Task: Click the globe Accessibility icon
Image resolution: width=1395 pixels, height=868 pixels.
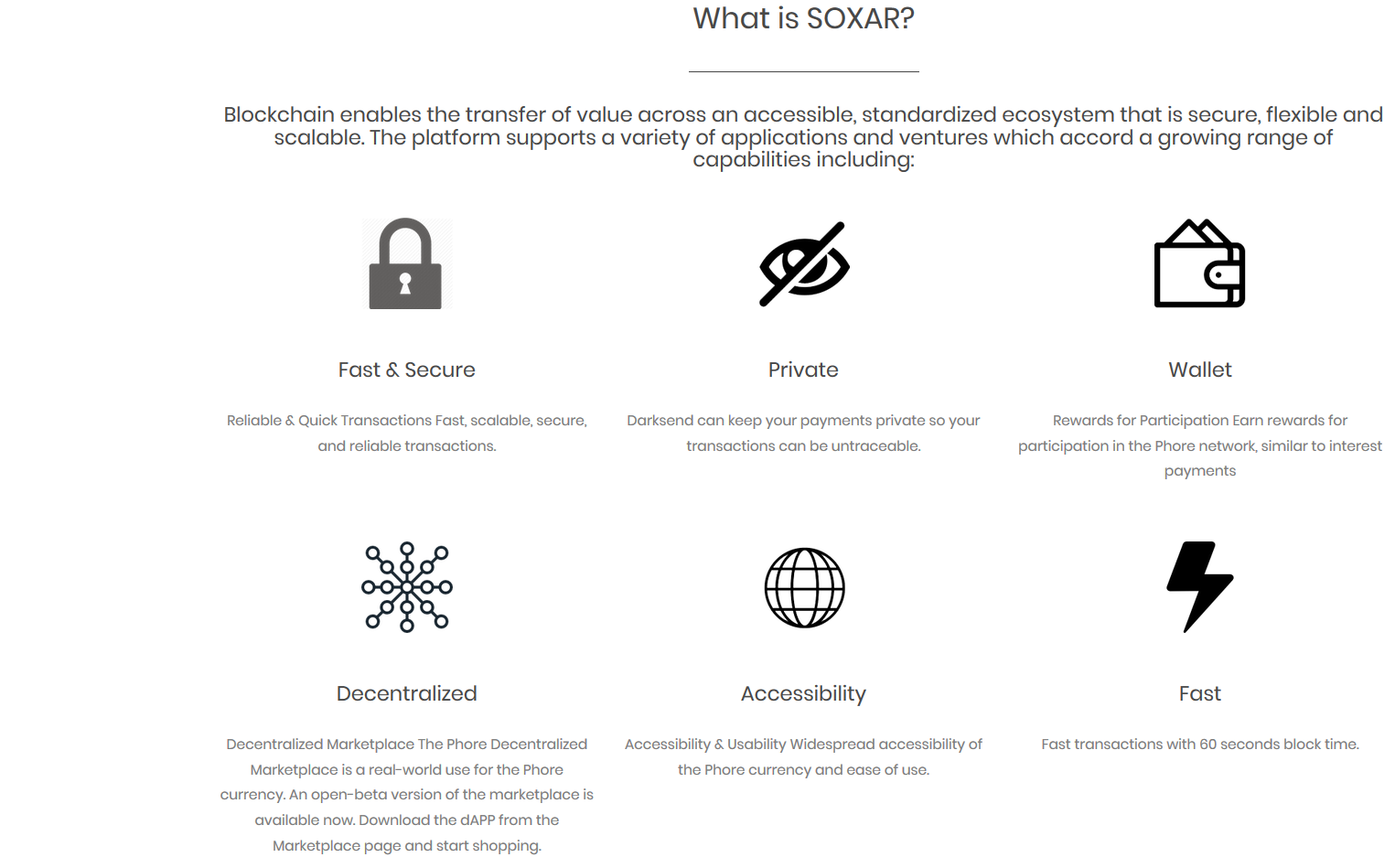Action: pos(804,587)
